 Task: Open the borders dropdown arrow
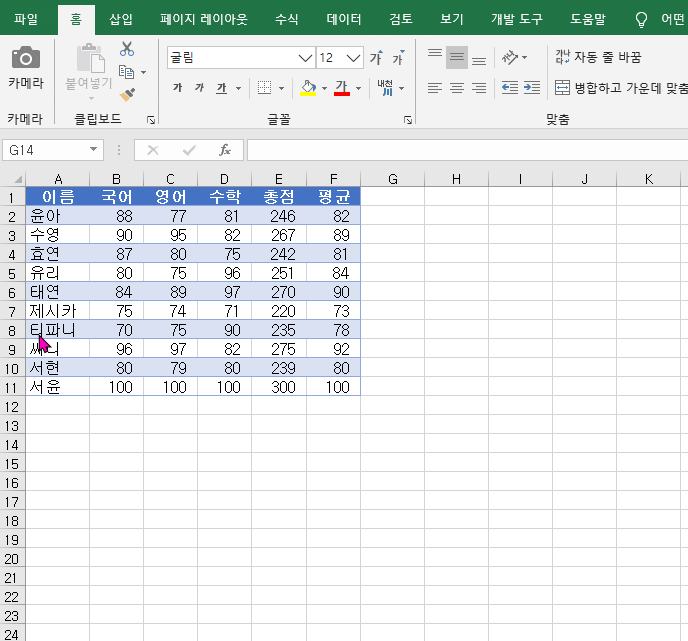pyautogui.click(x=281, y=88)
